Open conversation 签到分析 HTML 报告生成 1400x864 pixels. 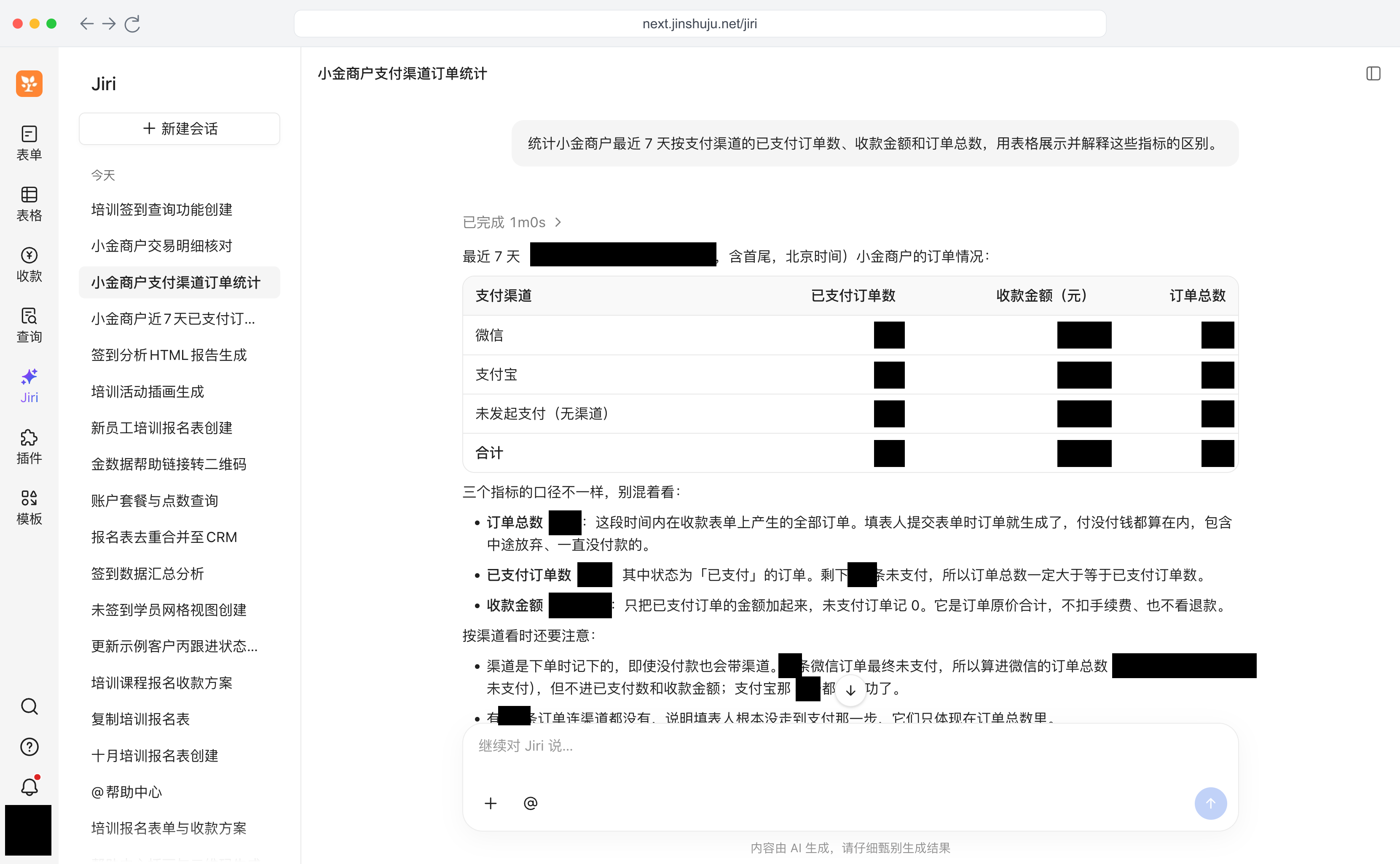[x=180, y=355]
